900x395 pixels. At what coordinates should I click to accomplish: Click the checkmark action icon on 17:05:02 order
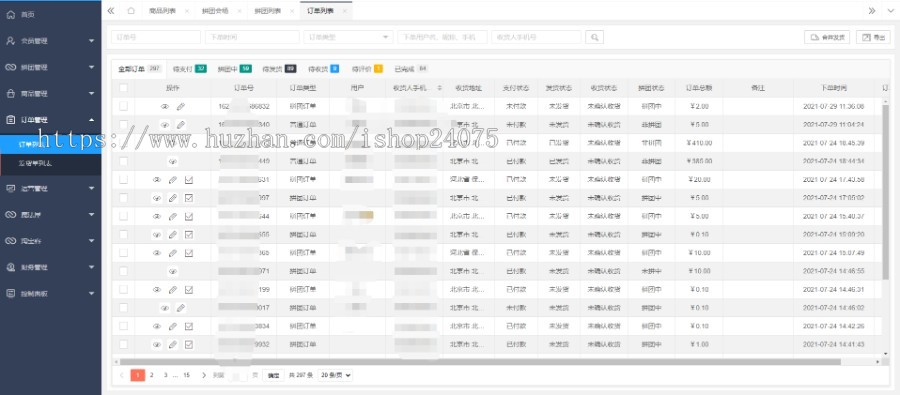189,198
